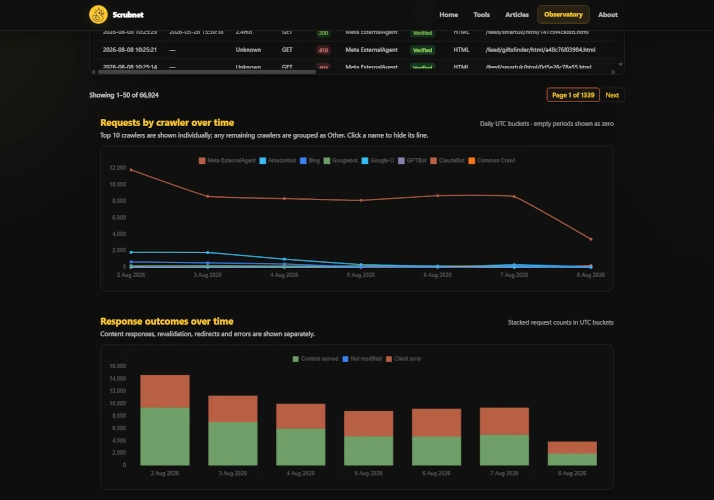Select the Observatory tab
This screenshot has width=714, height=500.
tap(563, 15)
